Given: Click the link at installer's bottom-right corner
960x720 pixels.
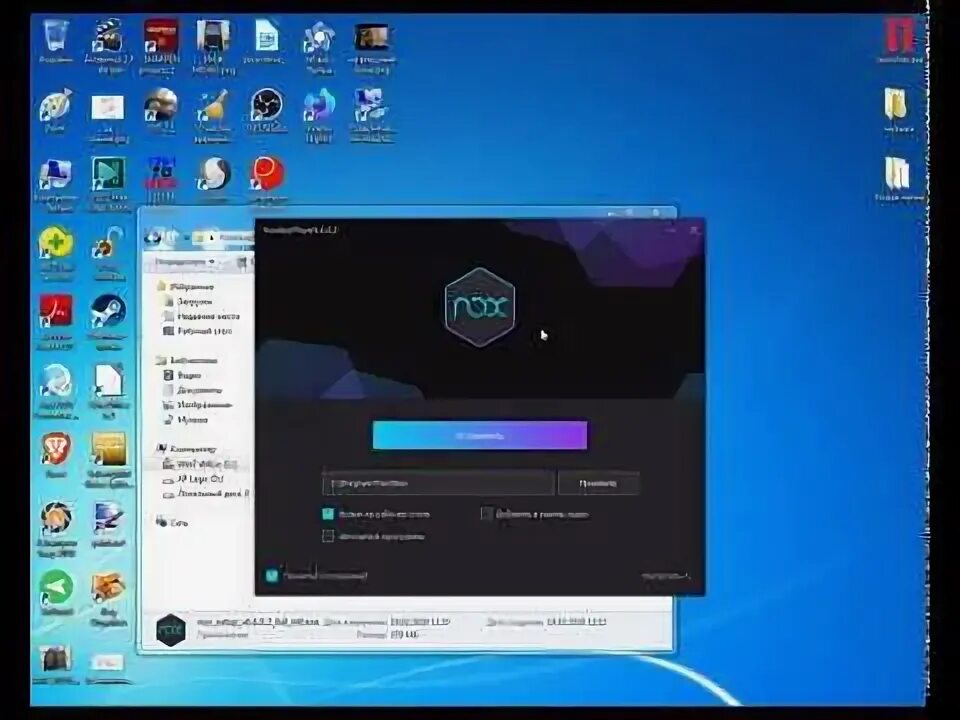Looking at the screenshot, I should [x=666, y=576].
